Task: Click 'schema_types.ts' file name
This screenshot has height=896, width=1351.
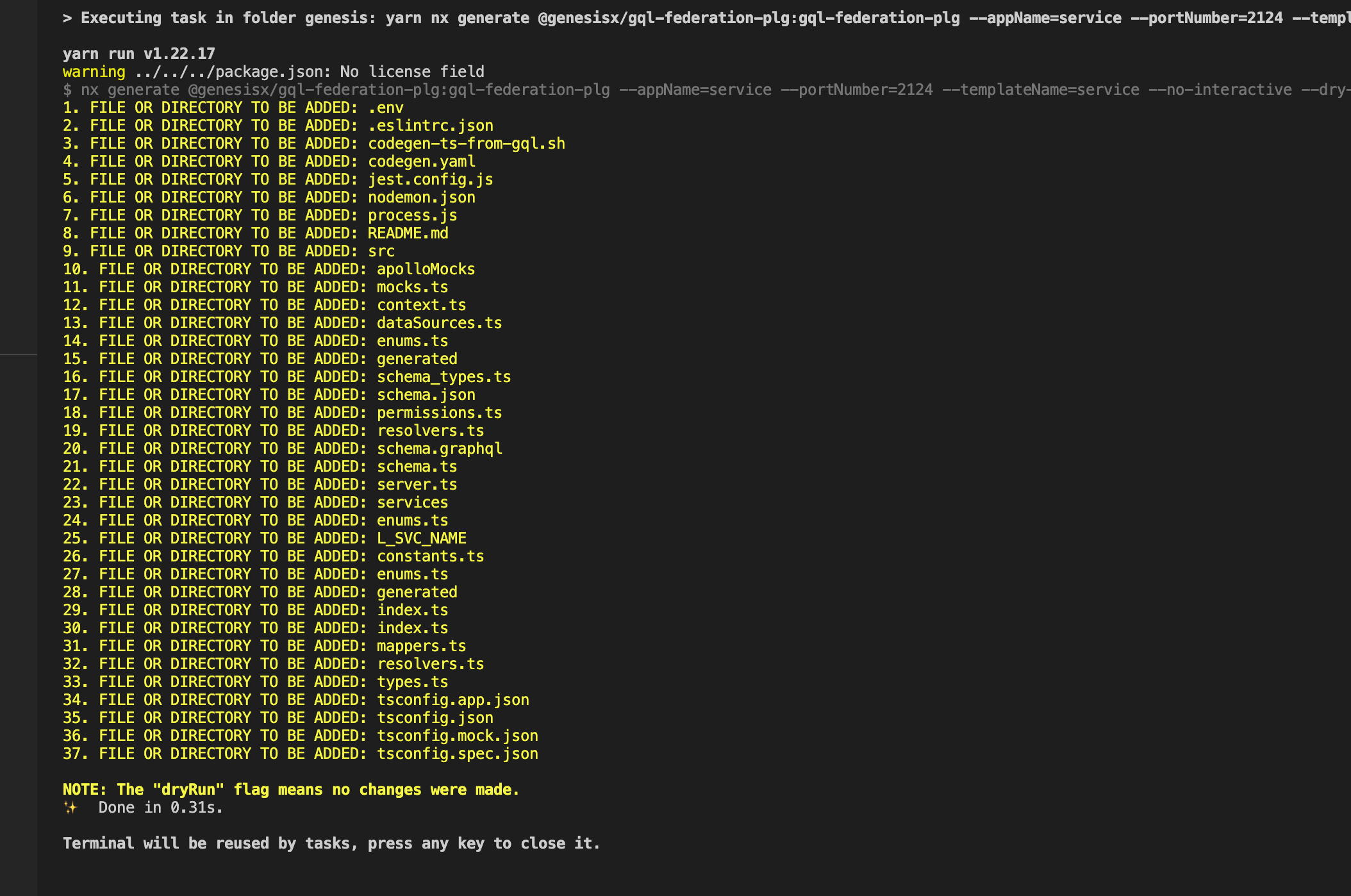Action: point(444,377)
